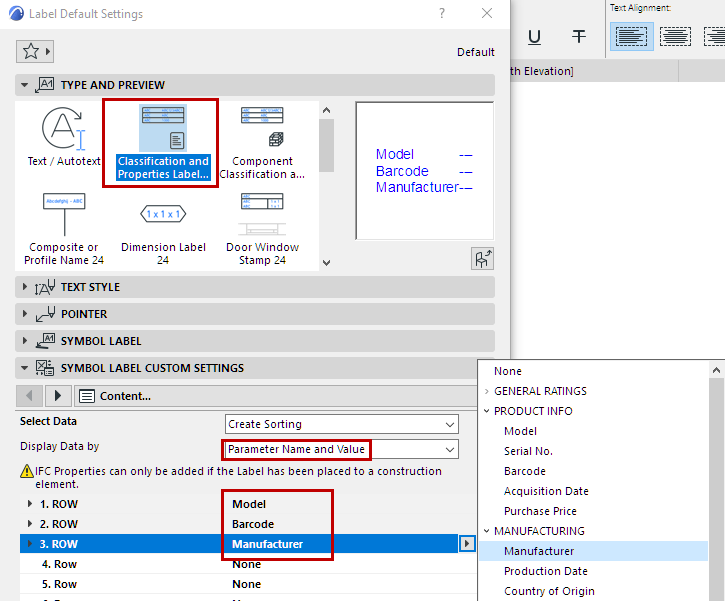
Task: Select Classification and Properties Label type
Action: pyautogui.click(x=163, y=142)
